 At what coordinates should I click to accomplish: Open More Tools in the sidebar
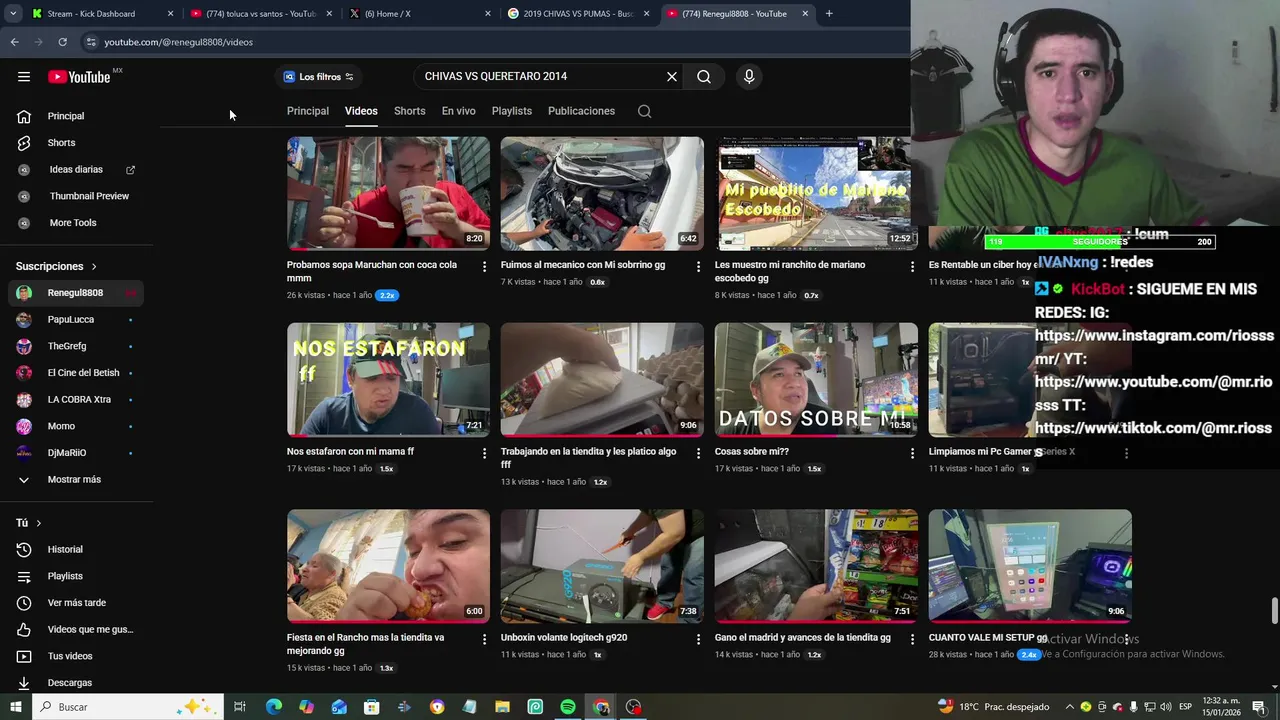point(76,223)
